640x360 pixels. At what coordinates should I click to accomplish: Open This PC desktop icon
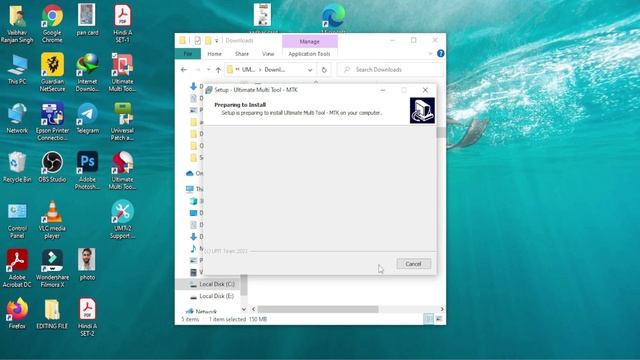tap(17, 69)
